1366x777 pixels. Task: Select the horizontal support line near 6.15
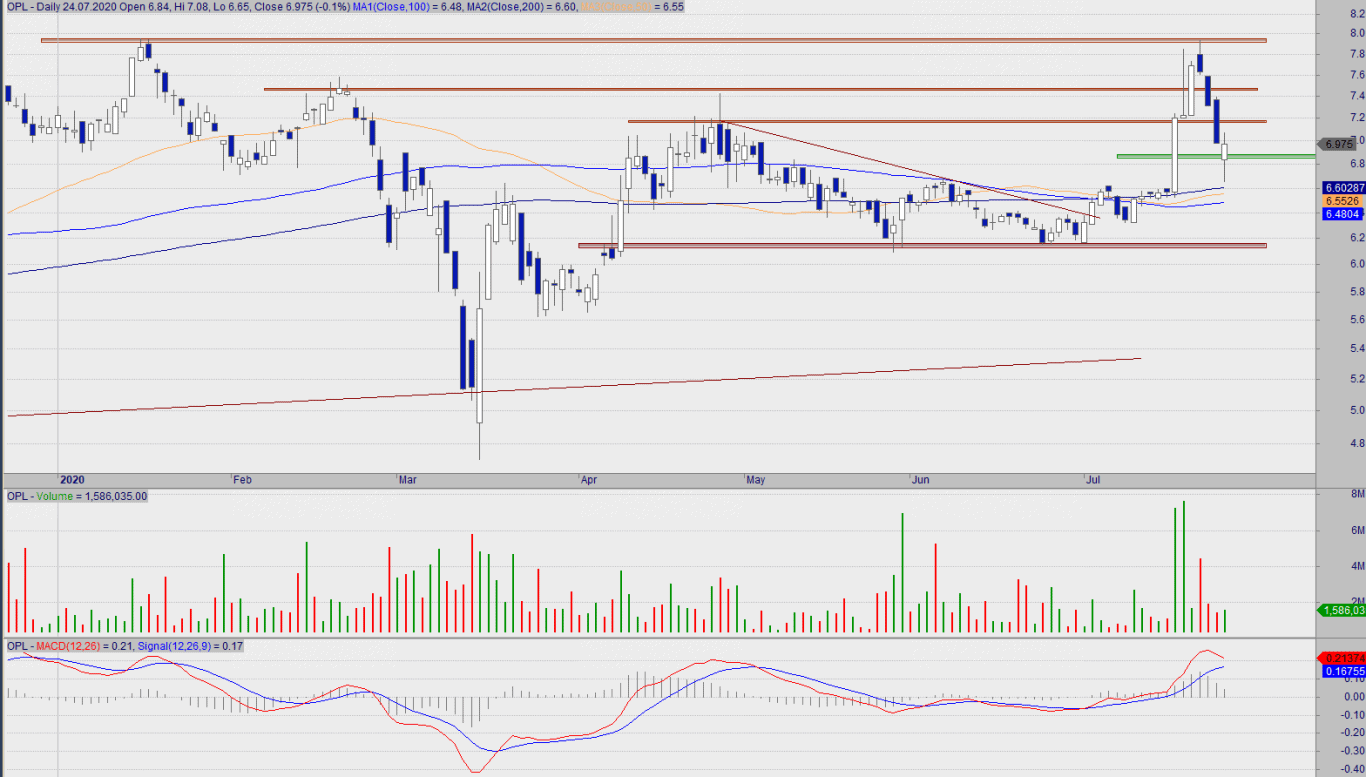[922, 245]
